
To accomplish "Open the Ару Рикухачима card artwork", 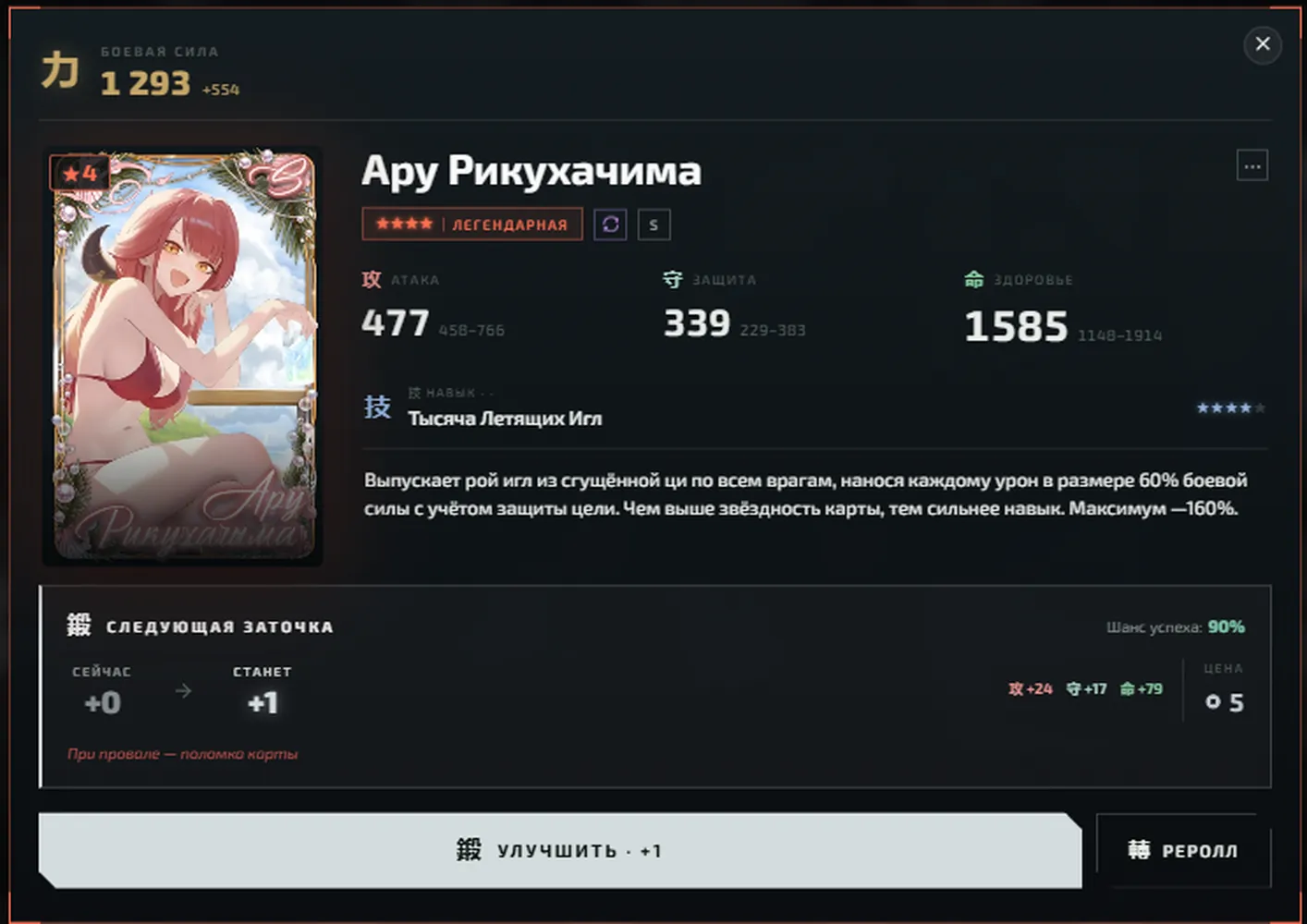I will 183,356.
